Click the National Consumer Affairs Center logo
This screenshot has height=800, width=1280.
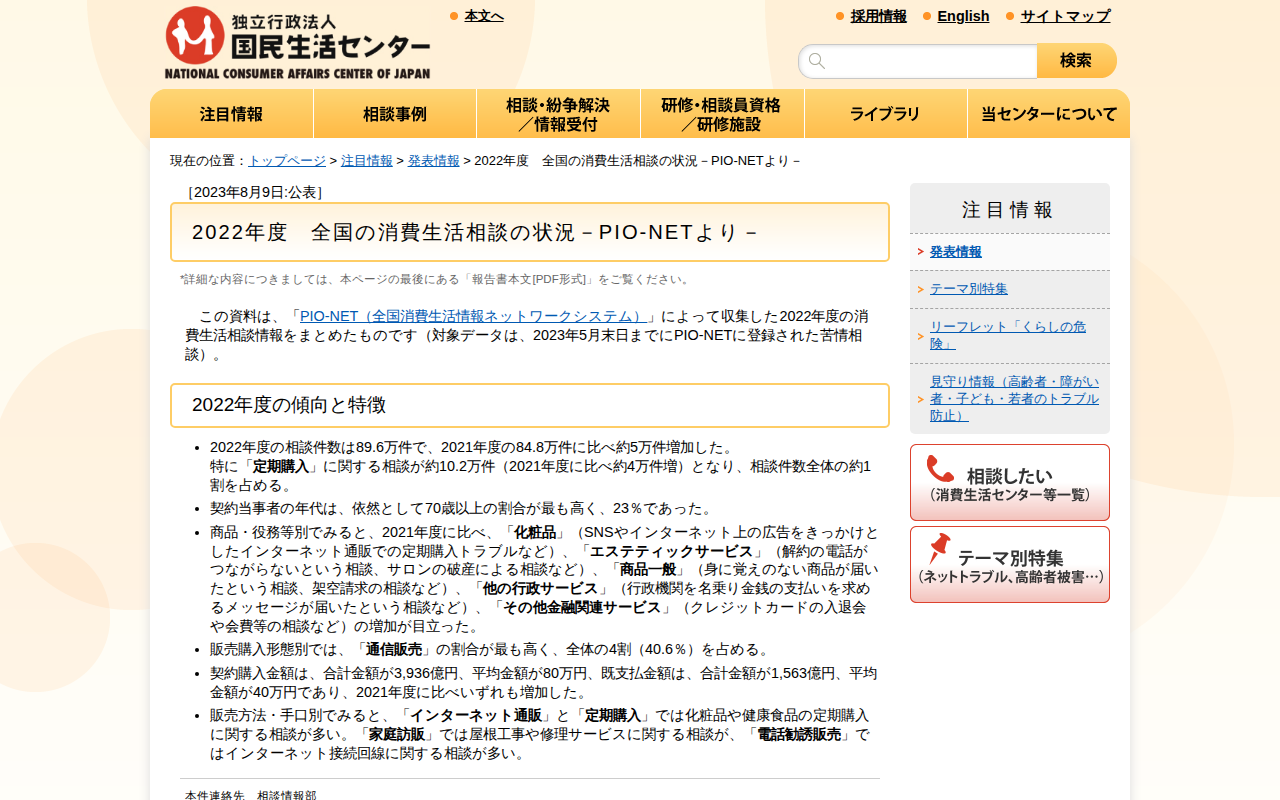point(297,42)
